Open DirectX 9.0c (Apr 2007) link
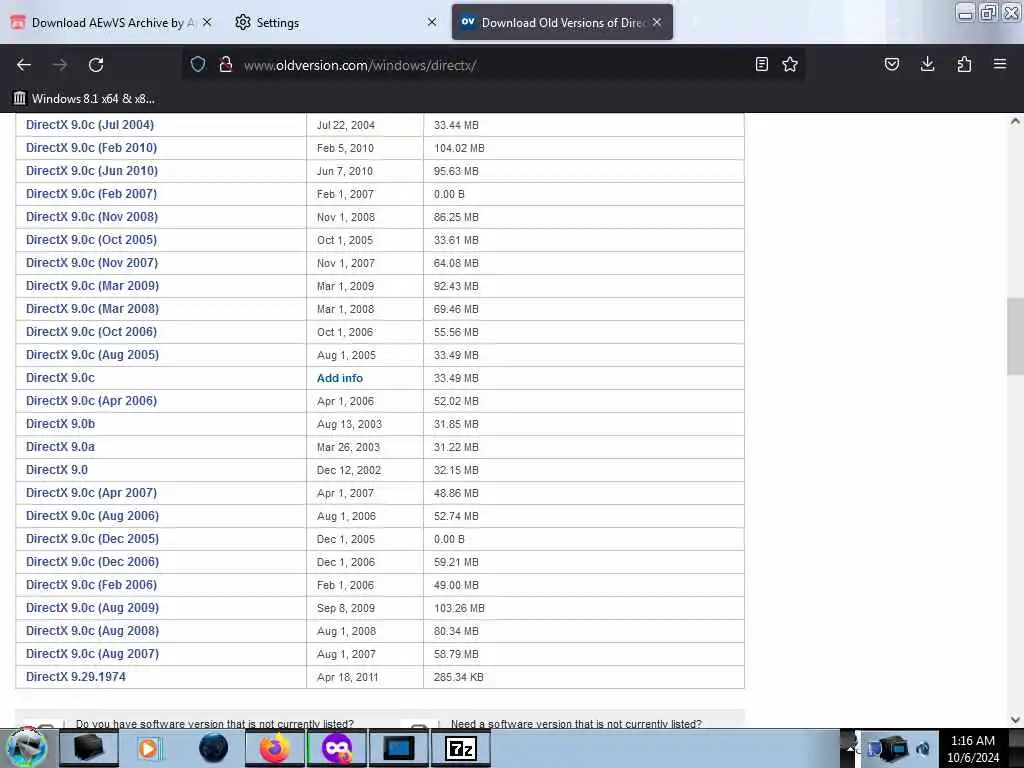Viewport: 1024px width, 768px height. (91, 493)
